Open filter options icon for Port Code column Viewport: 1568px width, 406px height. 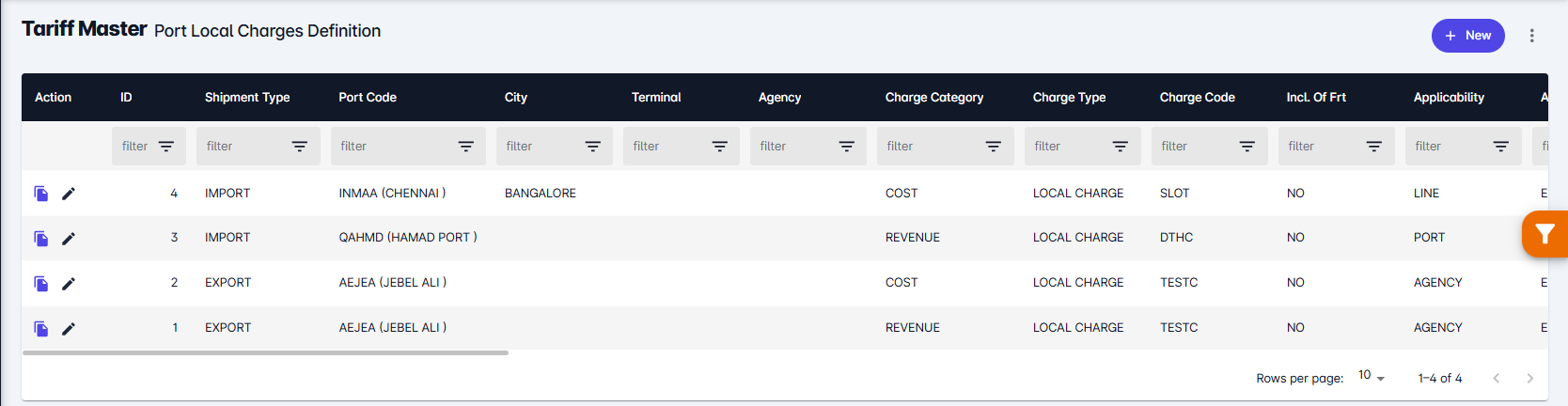(x=465, y=147)
